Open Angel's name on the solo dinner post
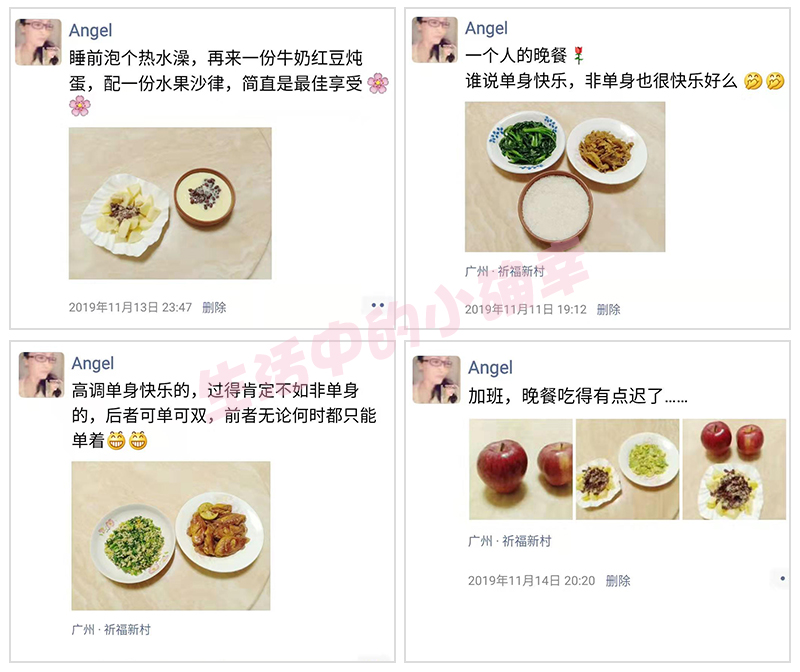Image resolution: width=800 pixels, height=672 pixels. [x=486, y=28]
